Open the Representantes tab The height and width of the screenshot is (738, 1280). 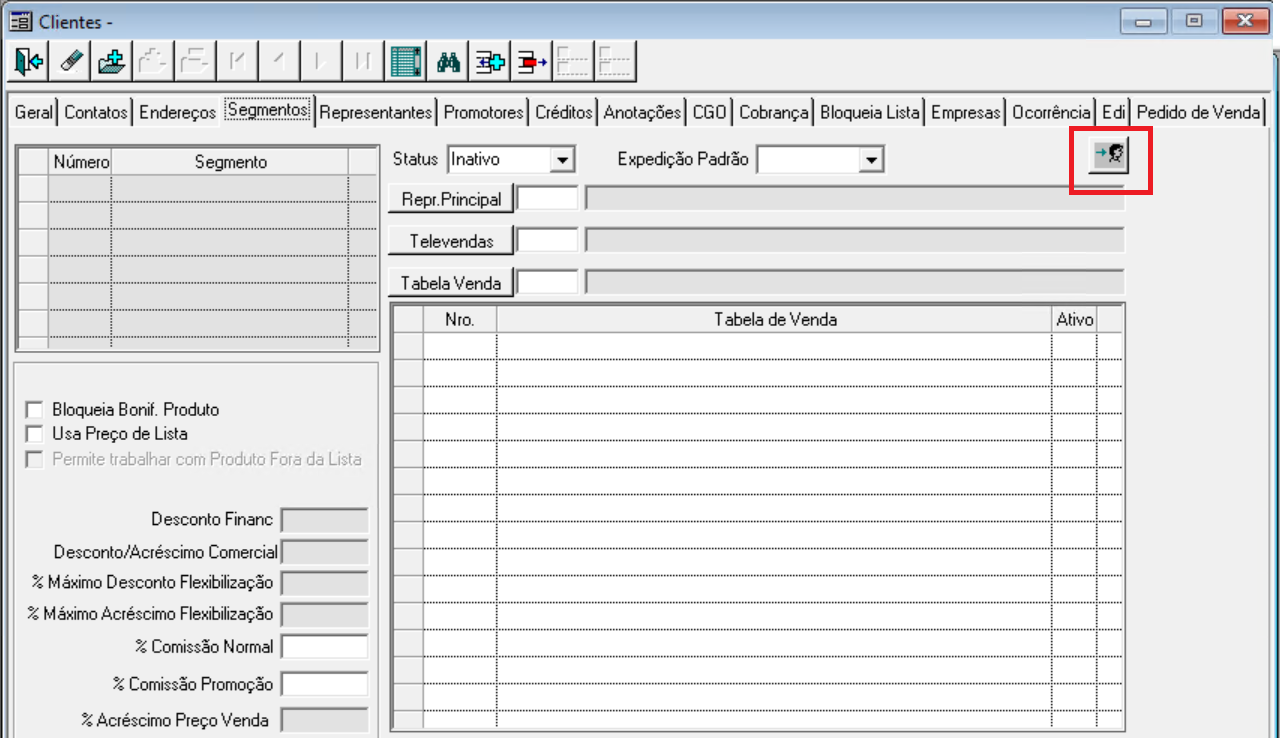[376, 113]
